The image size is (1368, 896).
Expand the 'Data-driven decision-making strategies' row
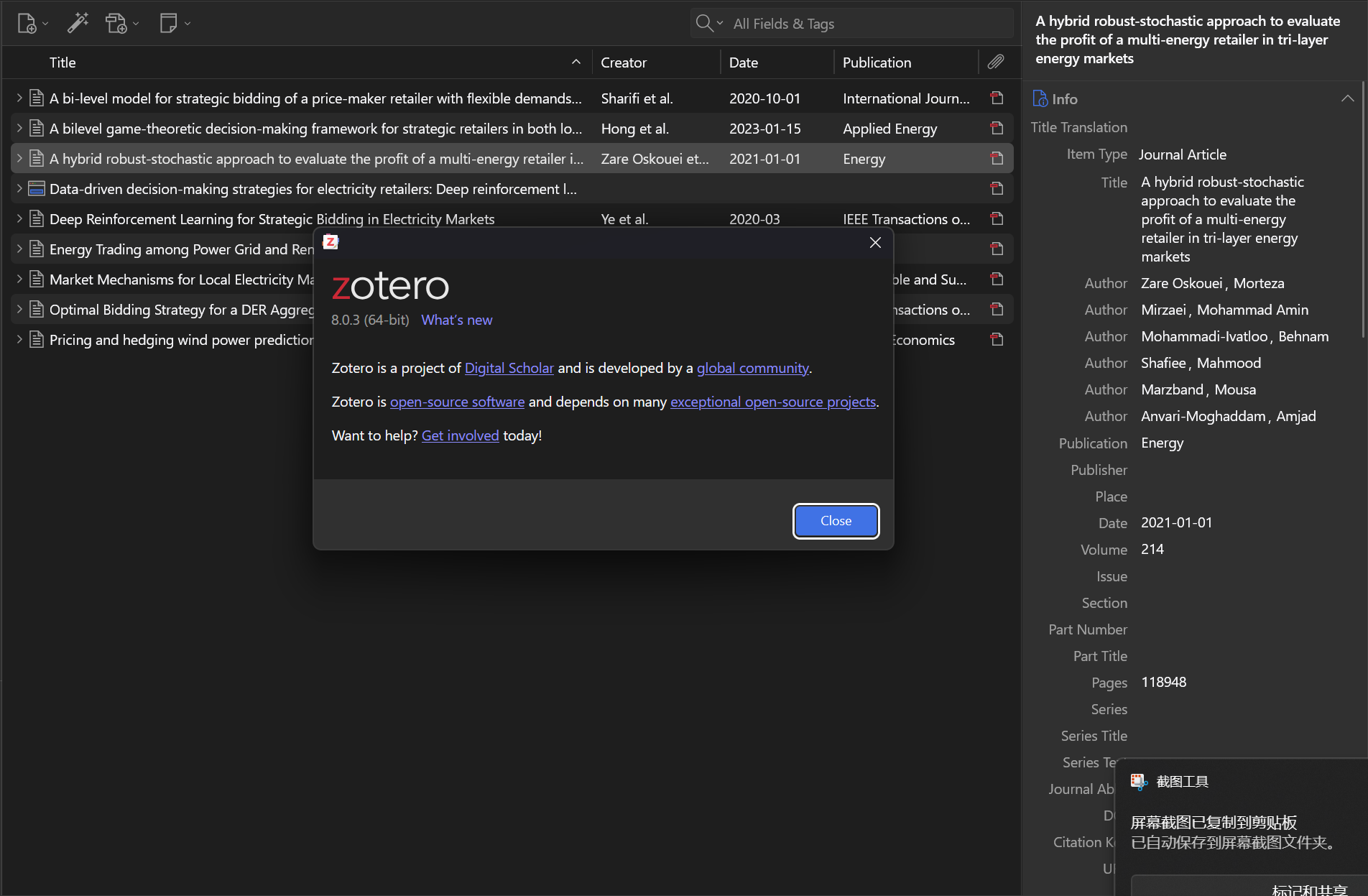[19, 188]
